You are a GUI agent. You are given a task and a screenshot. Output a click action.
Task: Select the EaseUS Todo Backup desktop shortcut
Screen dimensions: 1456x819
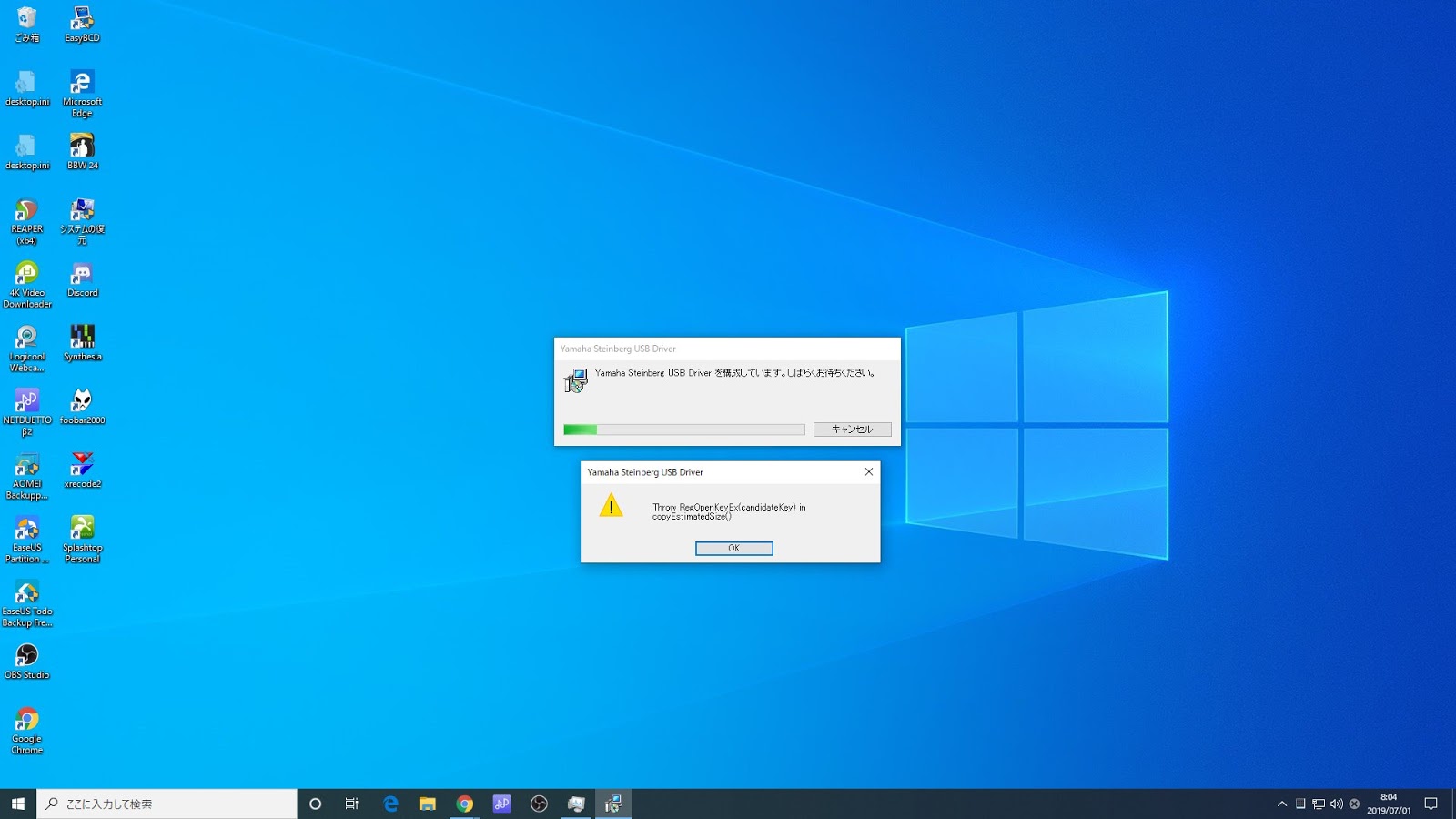click(27, 603)
